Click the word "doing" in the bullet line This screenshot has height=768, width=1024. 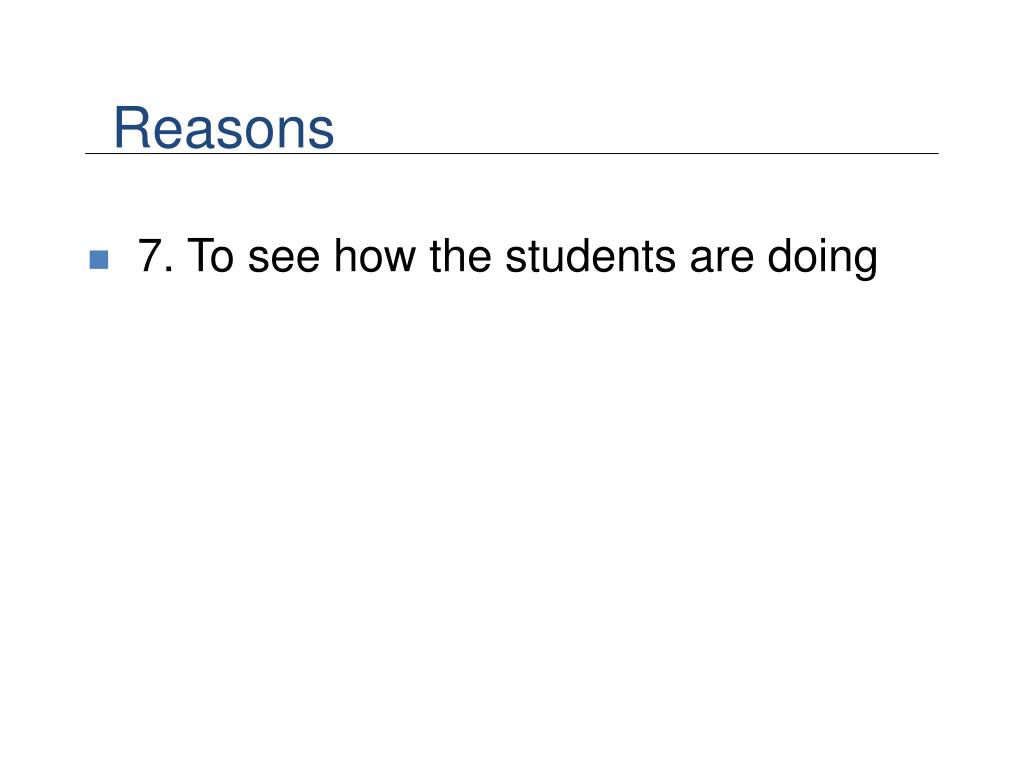click(822, 259)
